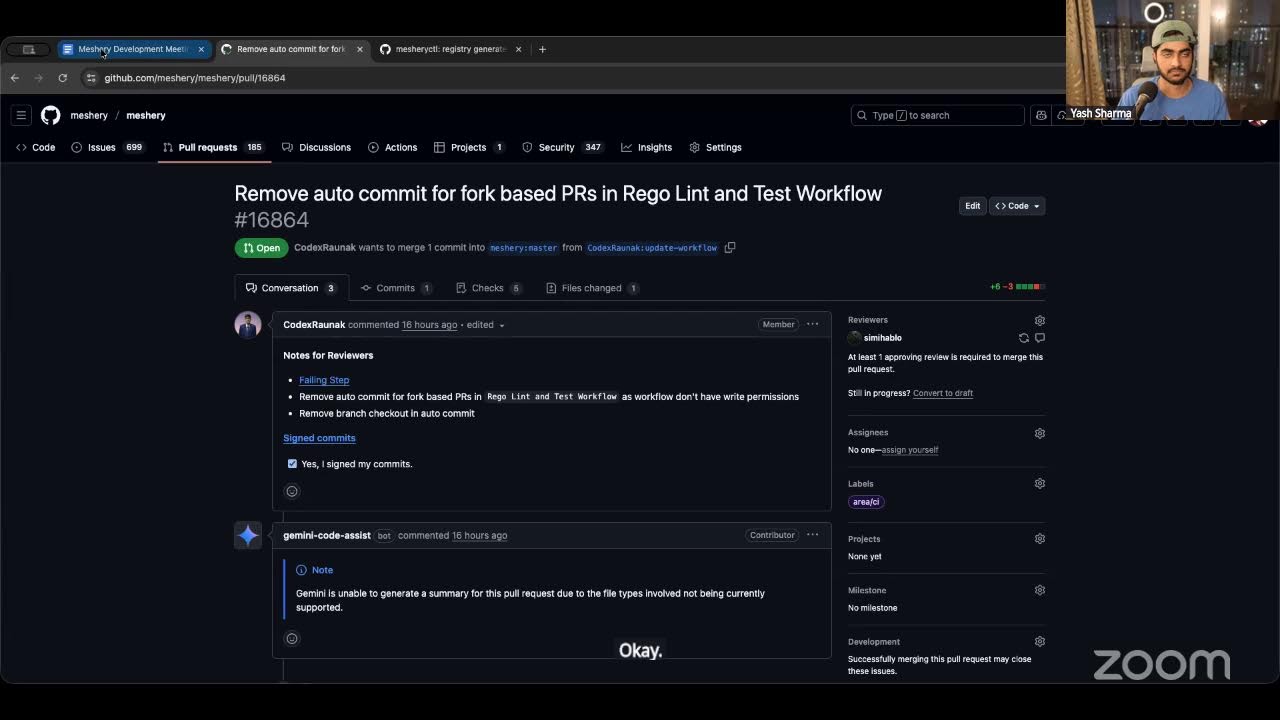The image size is (1280, 720).
Task: Click gemini-code-assist username link
Action: coord(327,535)
